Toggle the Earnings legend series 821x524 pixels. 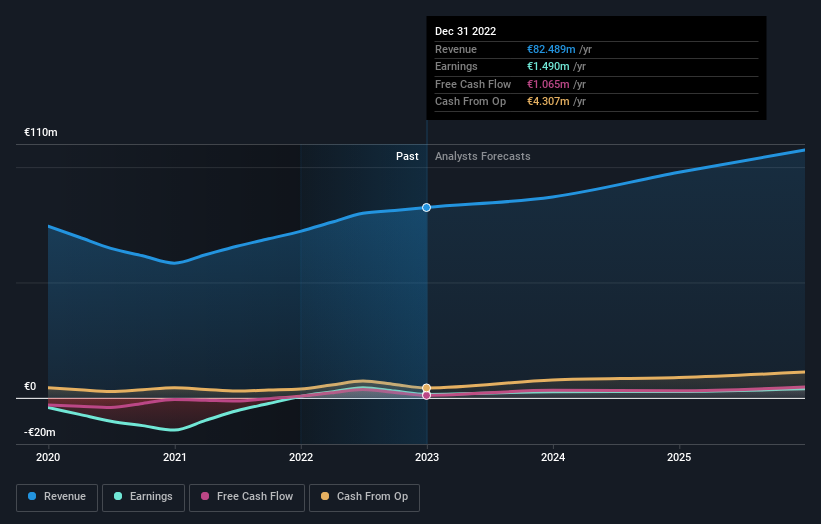pyautogui.click(x=143, y=497)
